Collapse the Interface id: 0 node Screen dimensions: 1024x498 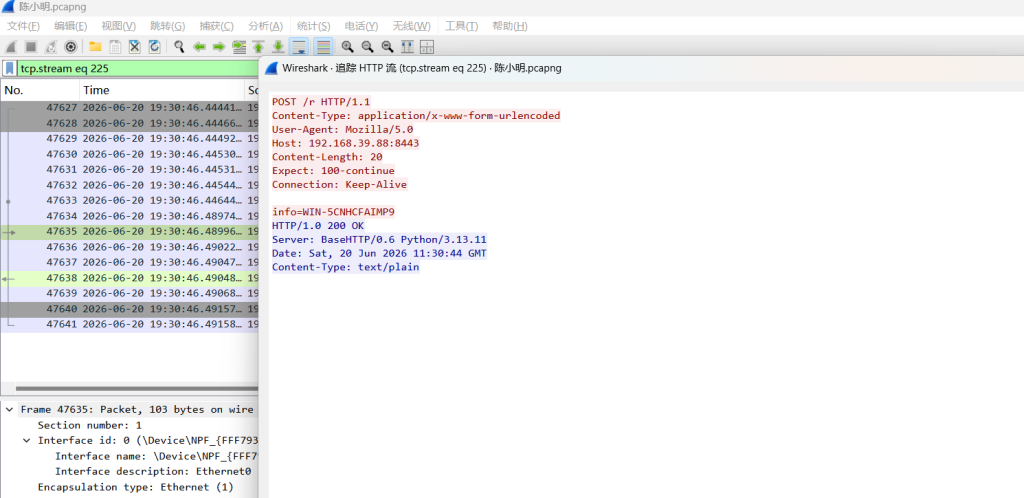coord(27,441)
